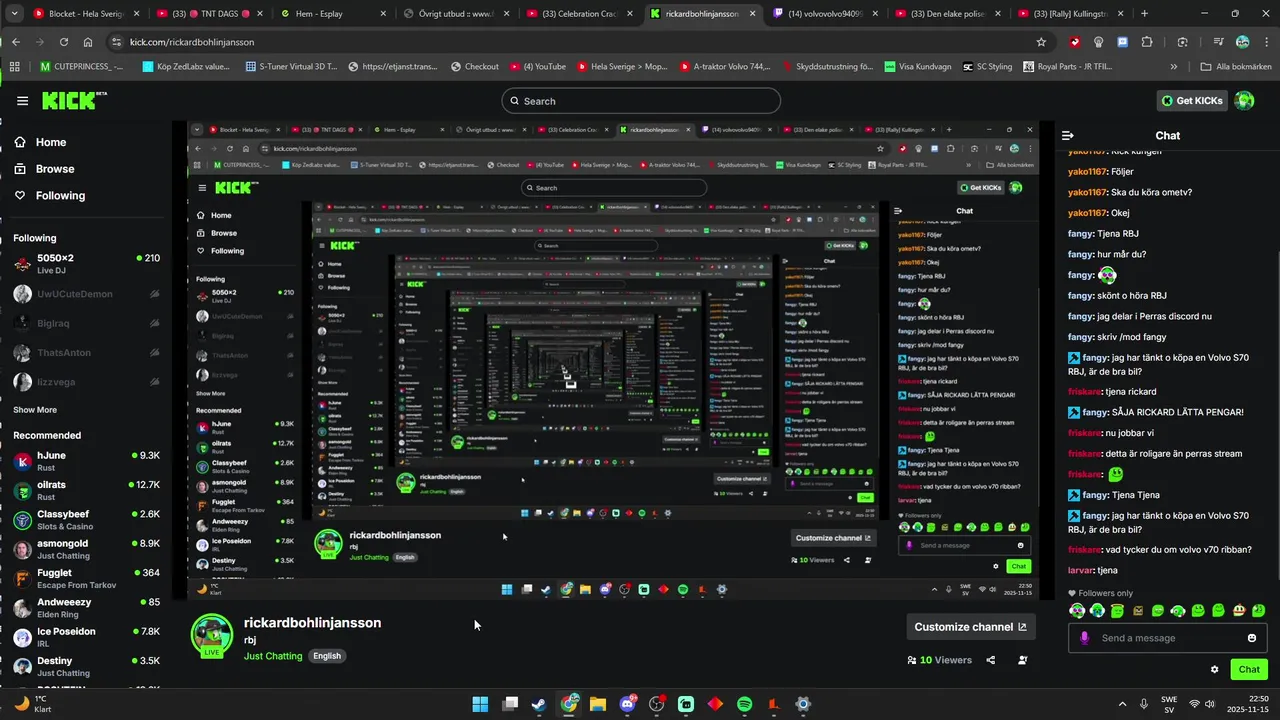Open the Alla bokmärken folder
Screen dimensions: 1280x720
point(1236,67)
